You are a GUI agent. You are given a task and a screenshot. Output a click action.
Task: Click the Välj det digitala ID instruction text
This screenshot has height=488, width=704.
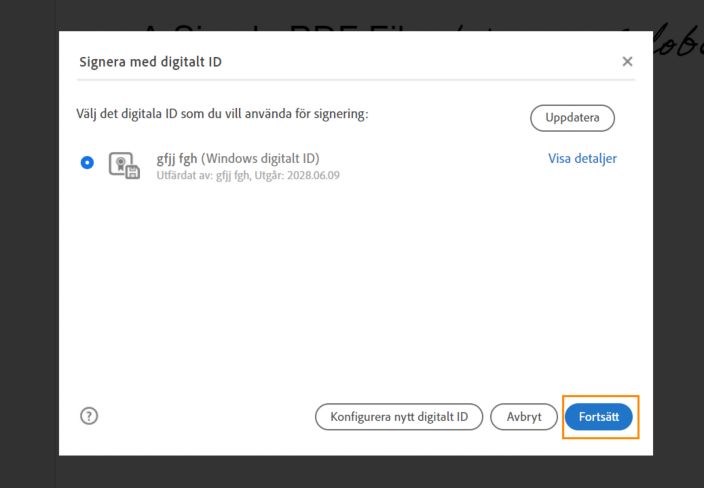pos(223,114)
